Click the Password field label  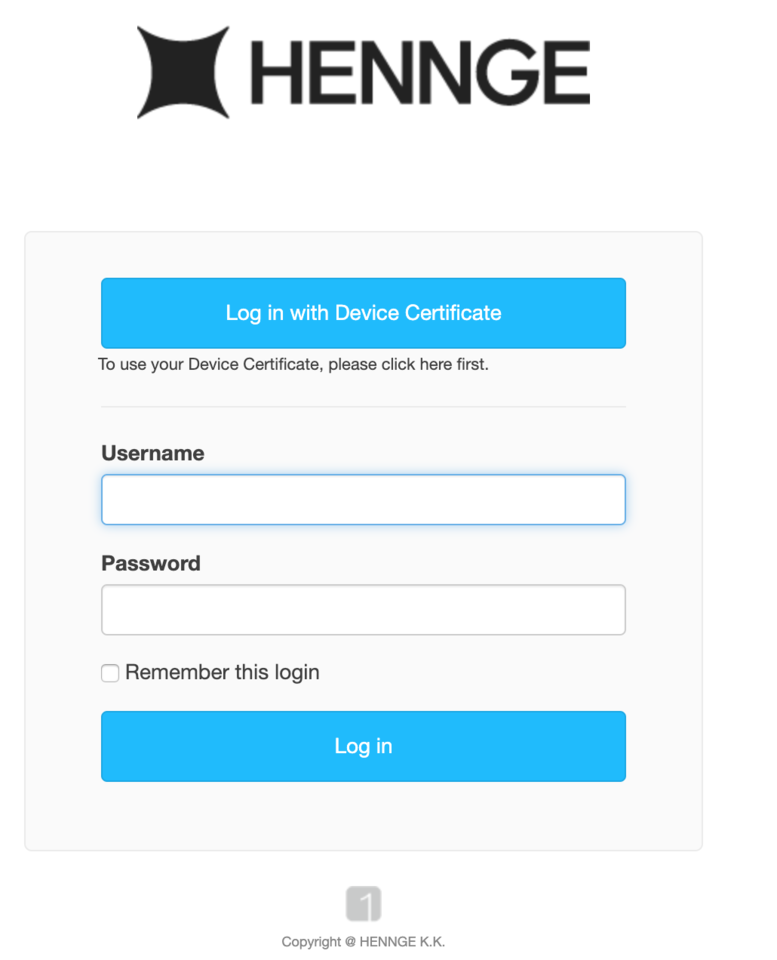151,563
